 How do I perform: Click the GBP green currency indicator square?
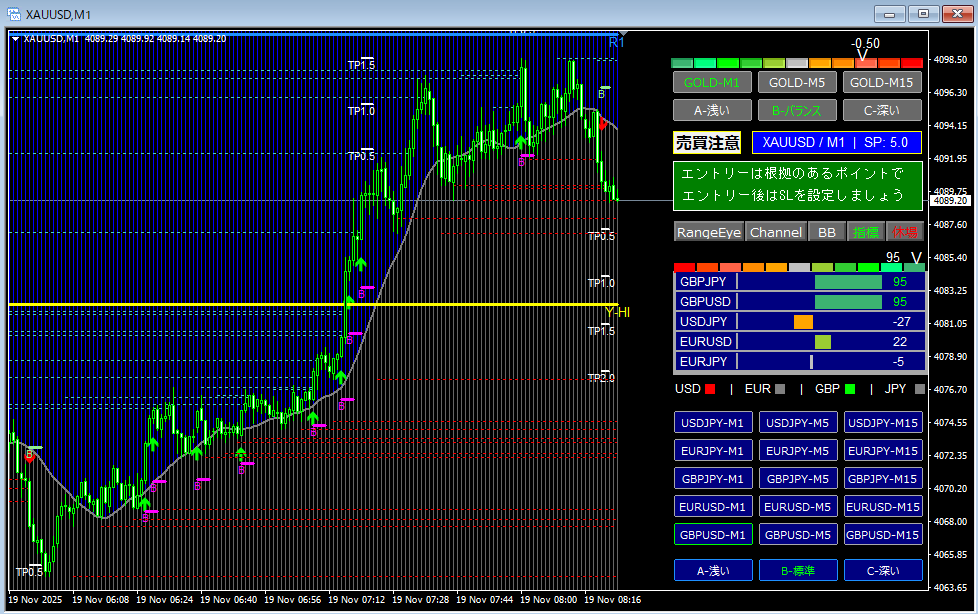pyautogui.click(x=851, y=389)
